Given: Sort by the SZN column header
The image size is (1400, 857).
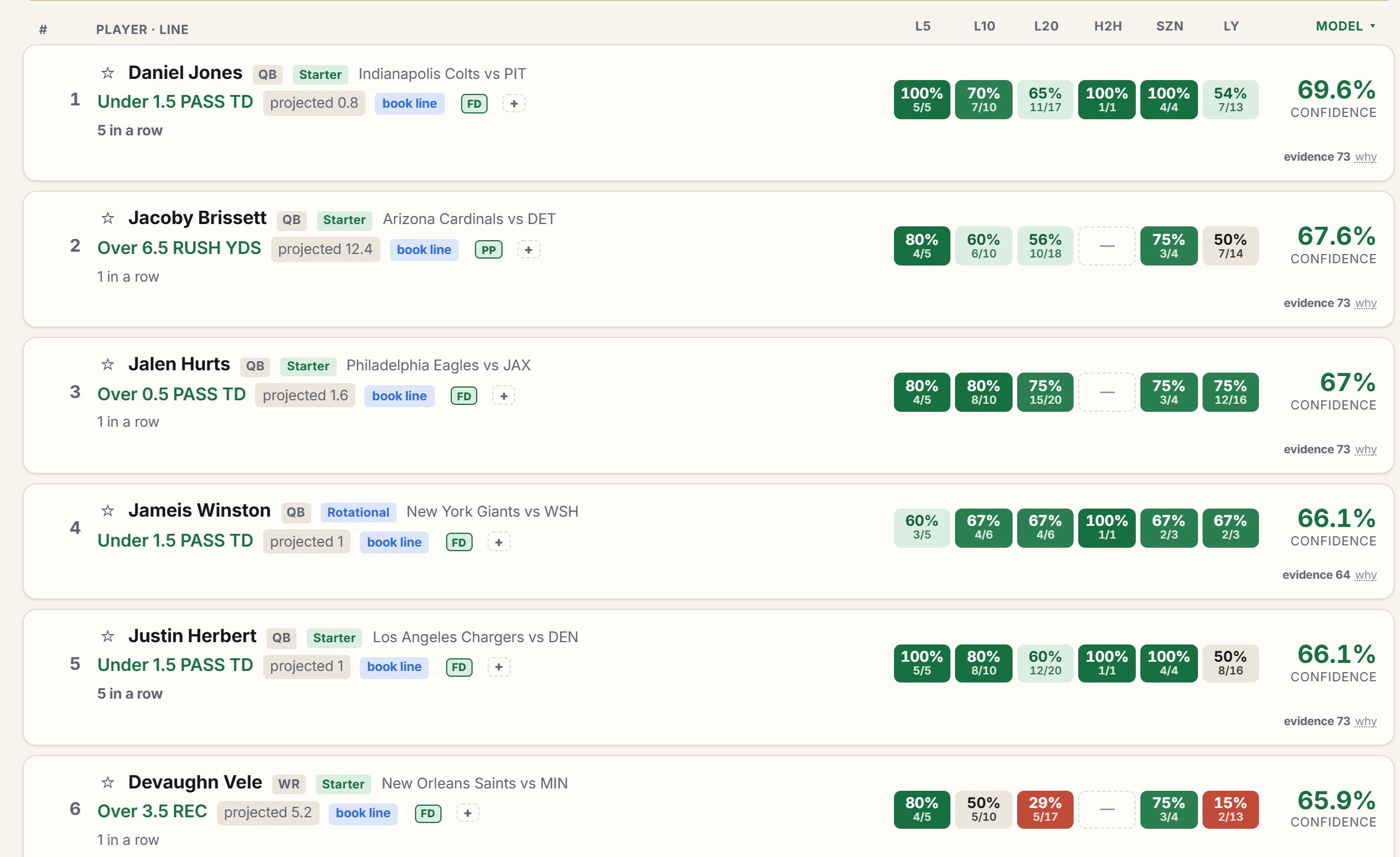Looking at the screenshot, I should (x=1169, y=26).
